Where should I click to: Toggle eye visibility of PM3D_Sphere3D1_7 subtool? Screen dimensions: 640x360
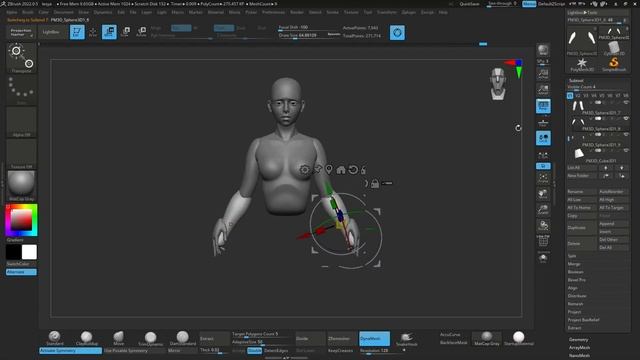pyautogui.click(x=626, y=102)
